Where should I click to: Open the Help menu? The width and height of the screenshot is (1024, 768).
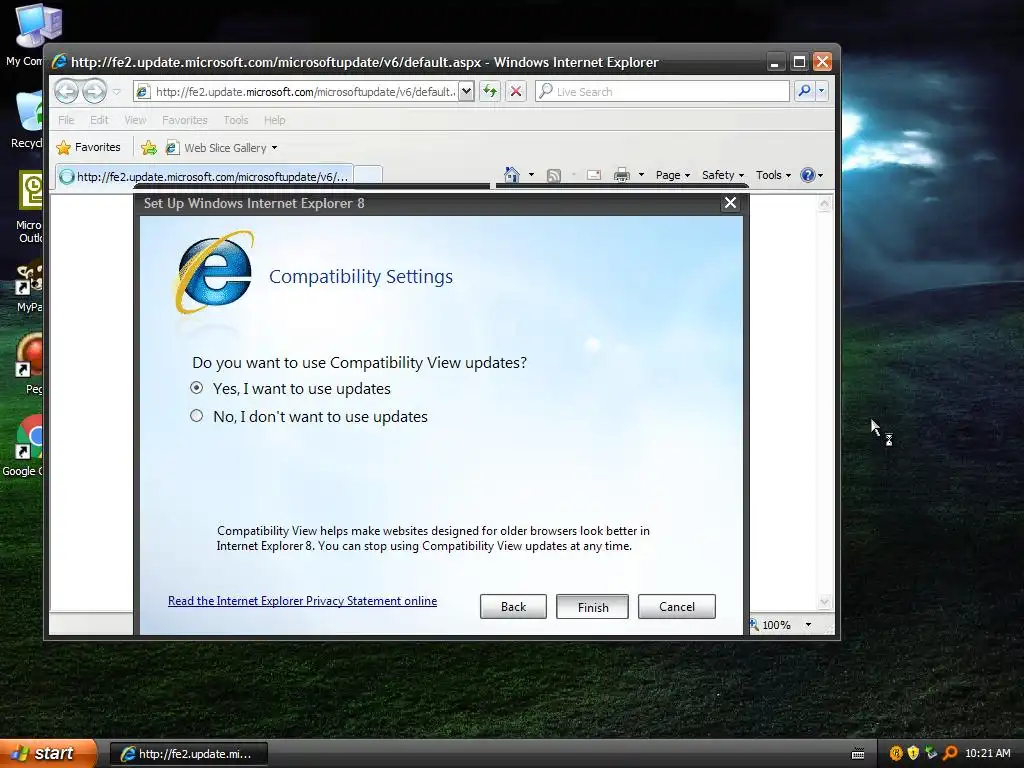(274, 120)
